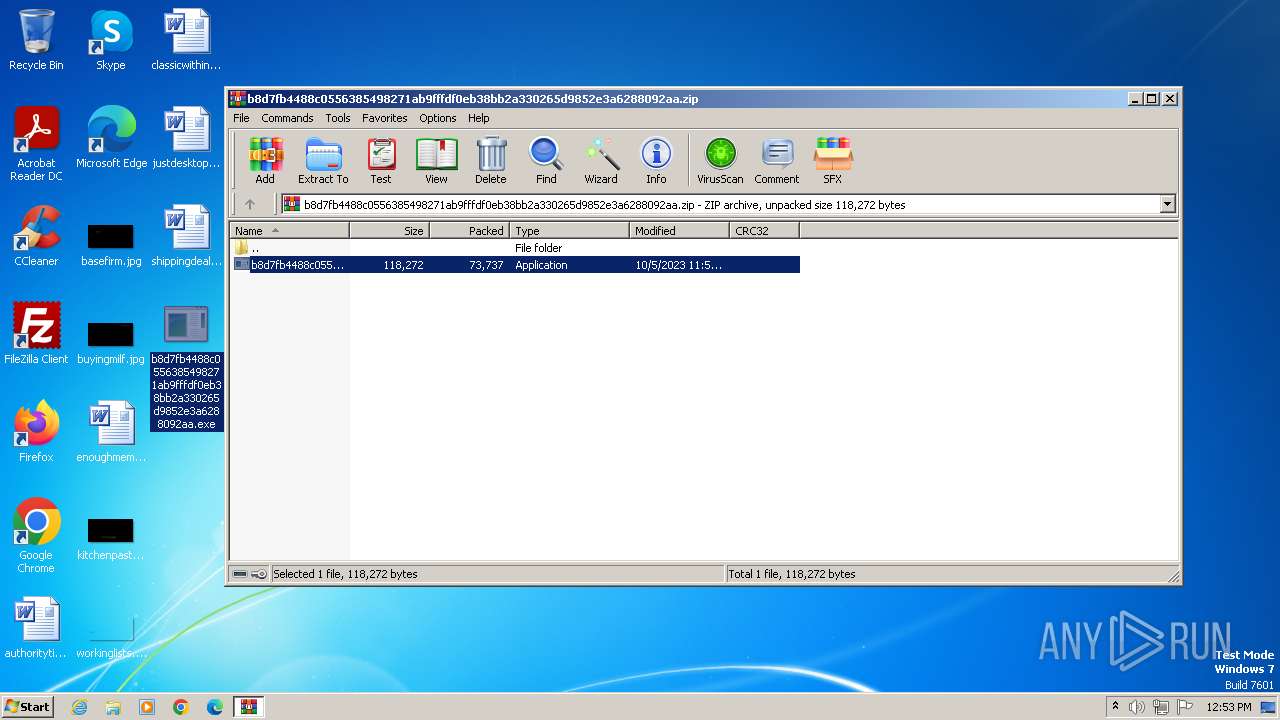
Task: Select the enoughmem Word document icon
Action: pyautogui.click(x=111, y=432)
